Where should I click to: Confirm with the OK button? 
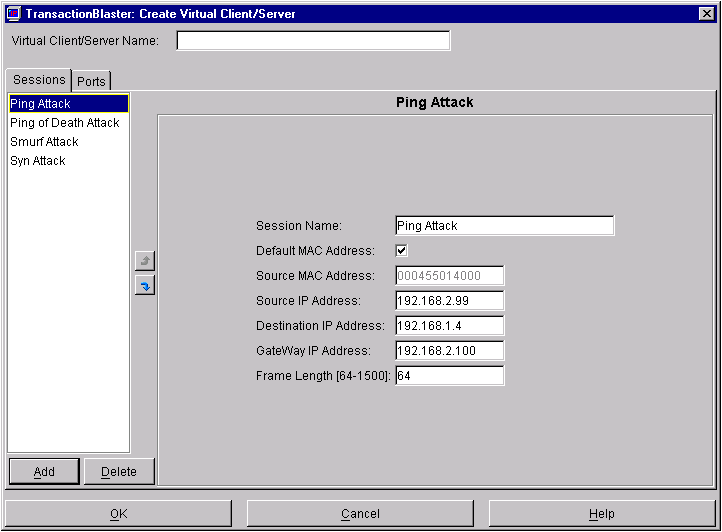[118, 514]
